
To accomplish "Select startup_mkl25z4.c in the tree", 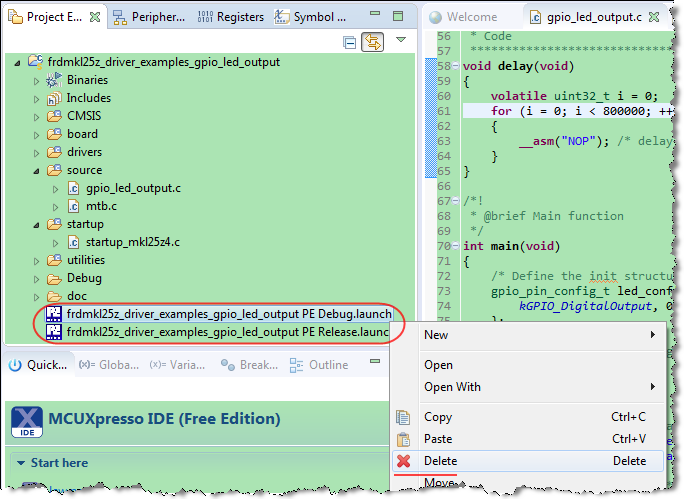I will (133, 242).
